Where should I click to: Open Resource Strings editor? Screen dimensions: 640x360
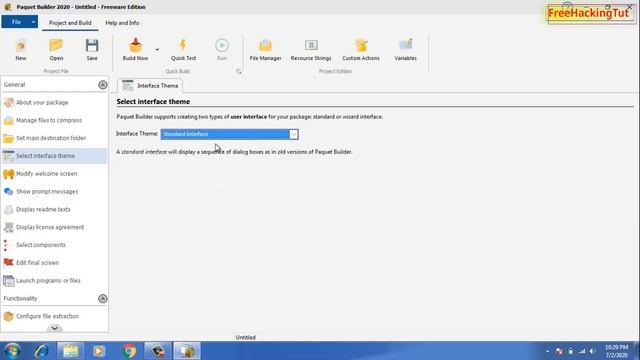311,49
